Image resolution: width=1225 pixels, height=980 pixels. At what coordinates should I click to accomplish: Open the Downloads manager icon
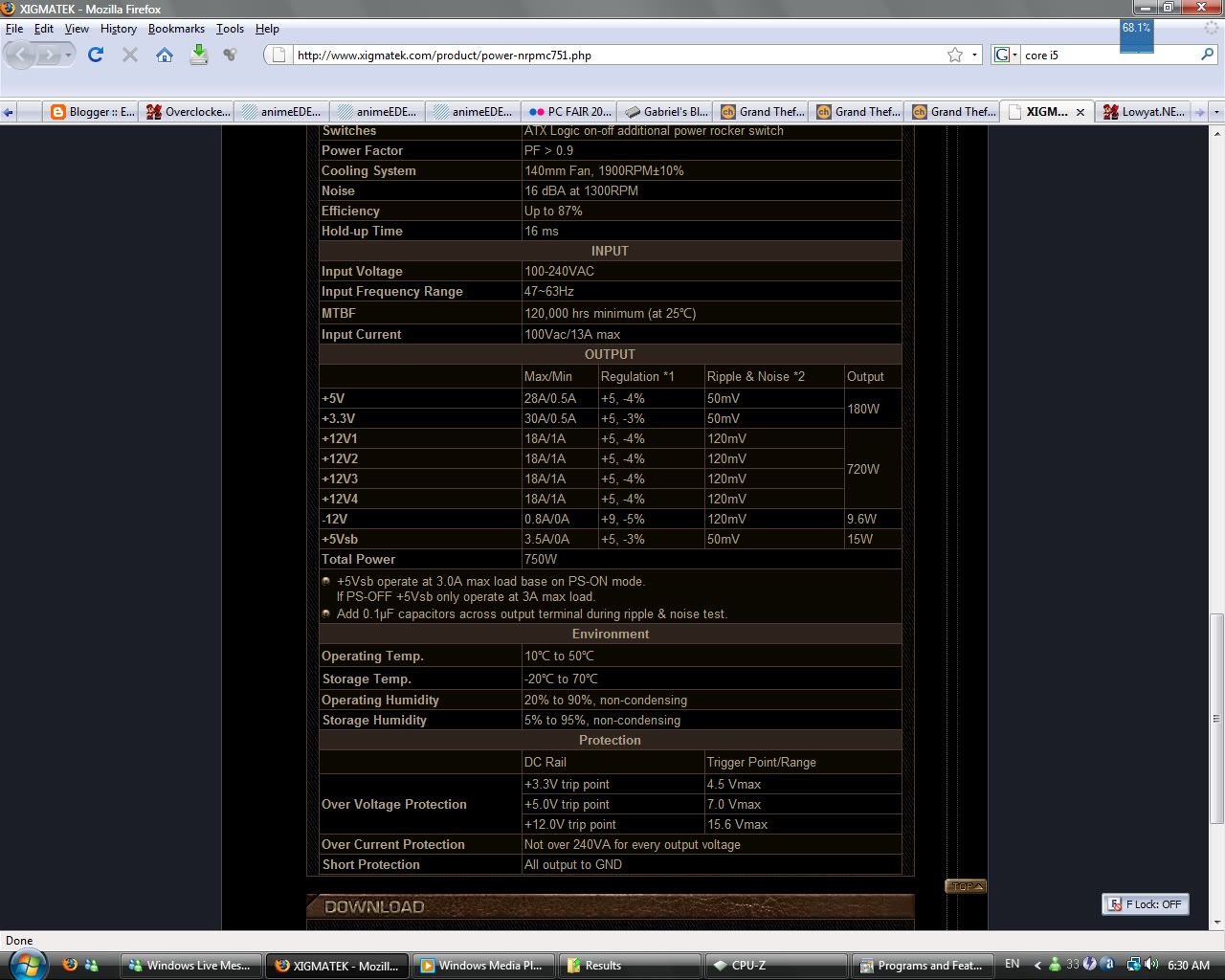pyautogui.click(x=198, y=55)
